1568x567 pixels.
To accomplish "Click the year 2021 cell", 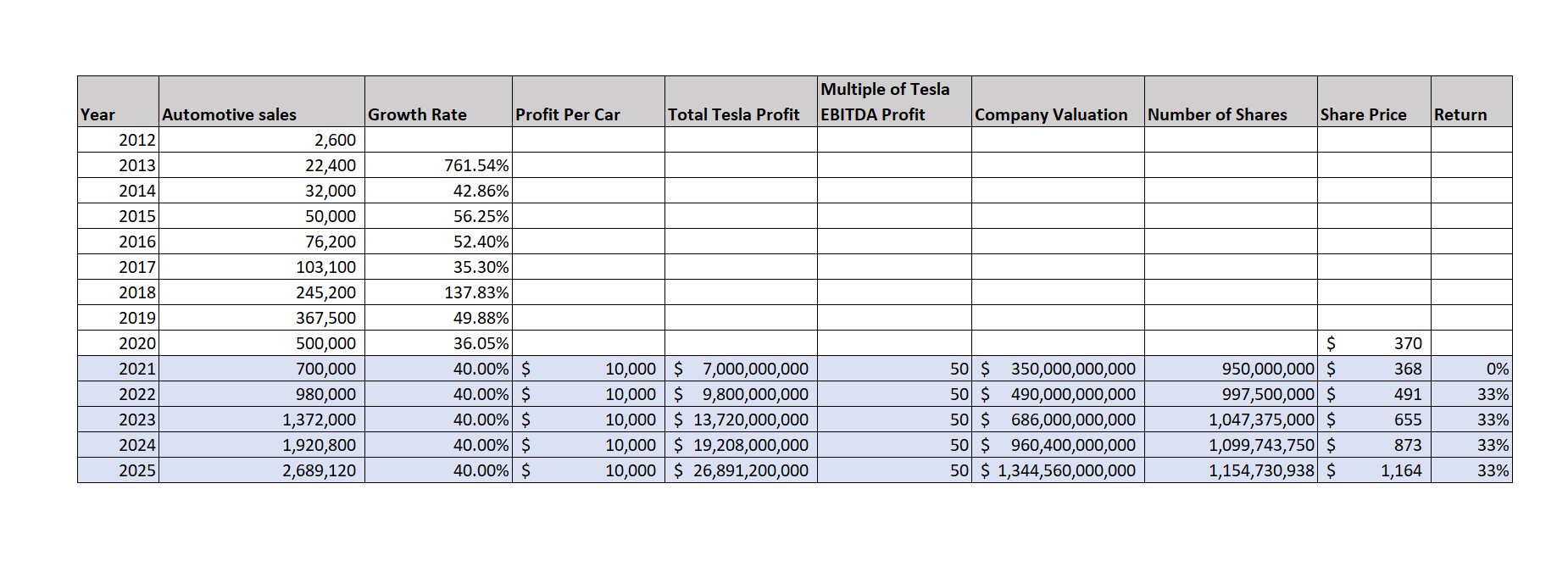I will (x=118, y=369).
